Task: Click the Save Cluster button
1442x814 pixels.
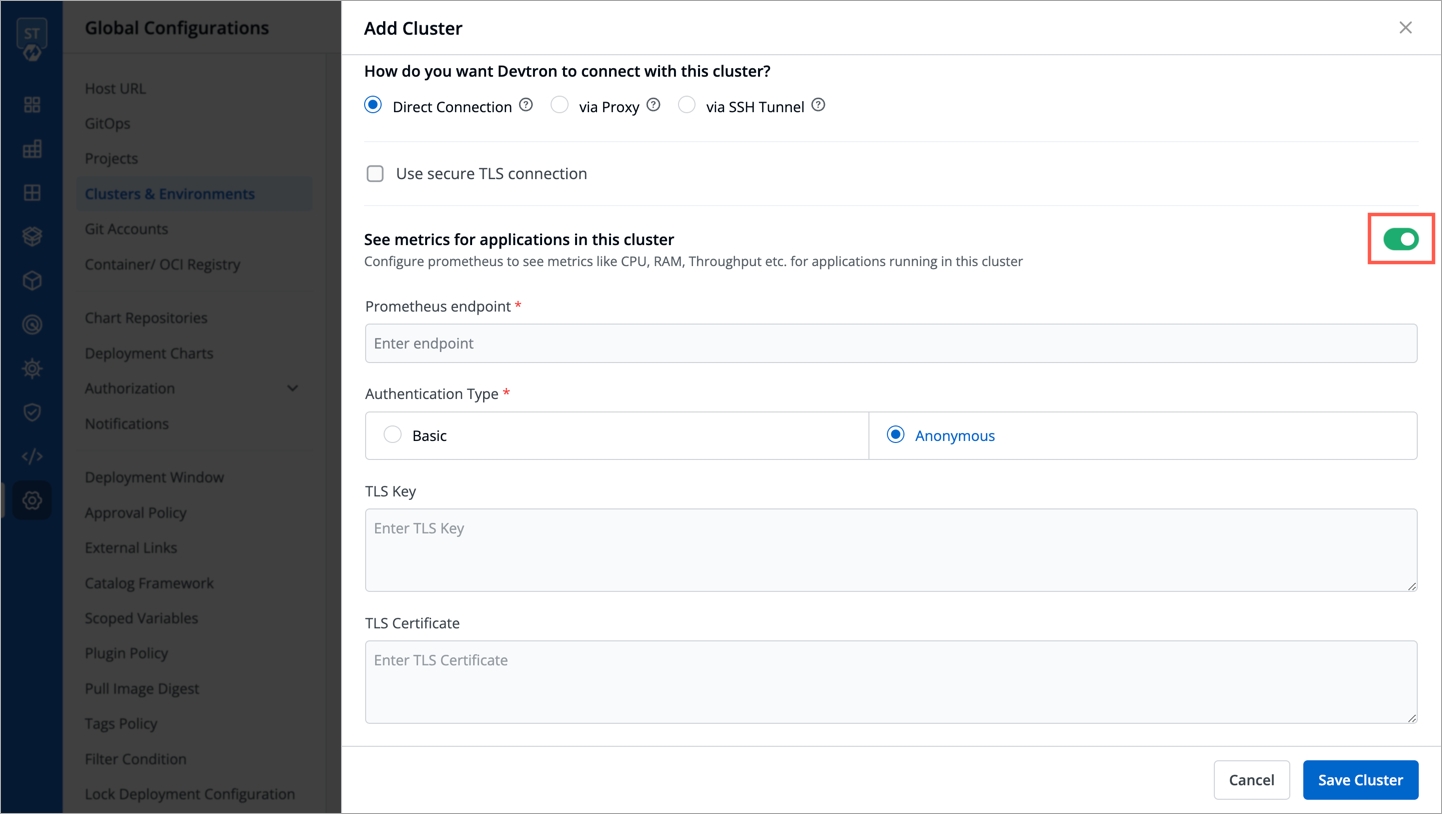Action: pos(1360,780)
